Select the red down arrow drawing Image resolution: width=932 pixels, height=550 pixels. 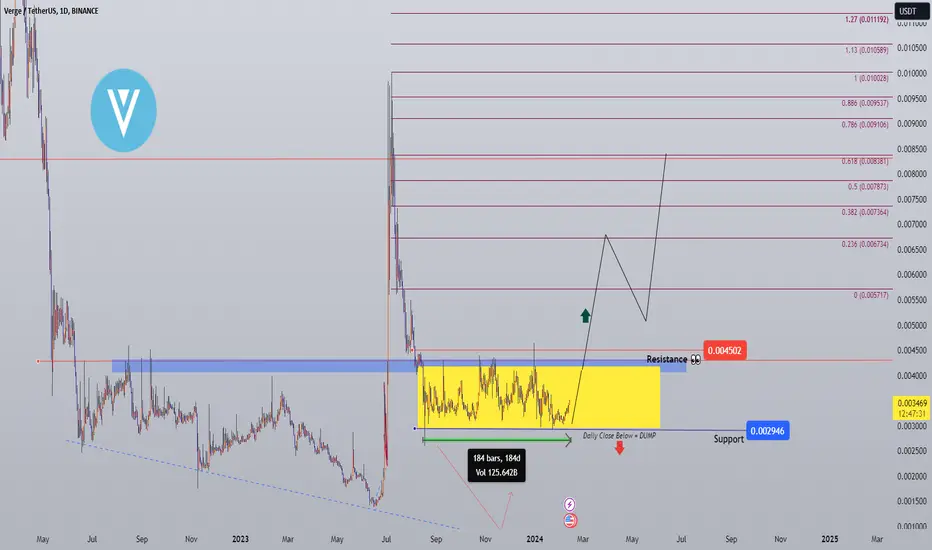click(x=619, y=447)
